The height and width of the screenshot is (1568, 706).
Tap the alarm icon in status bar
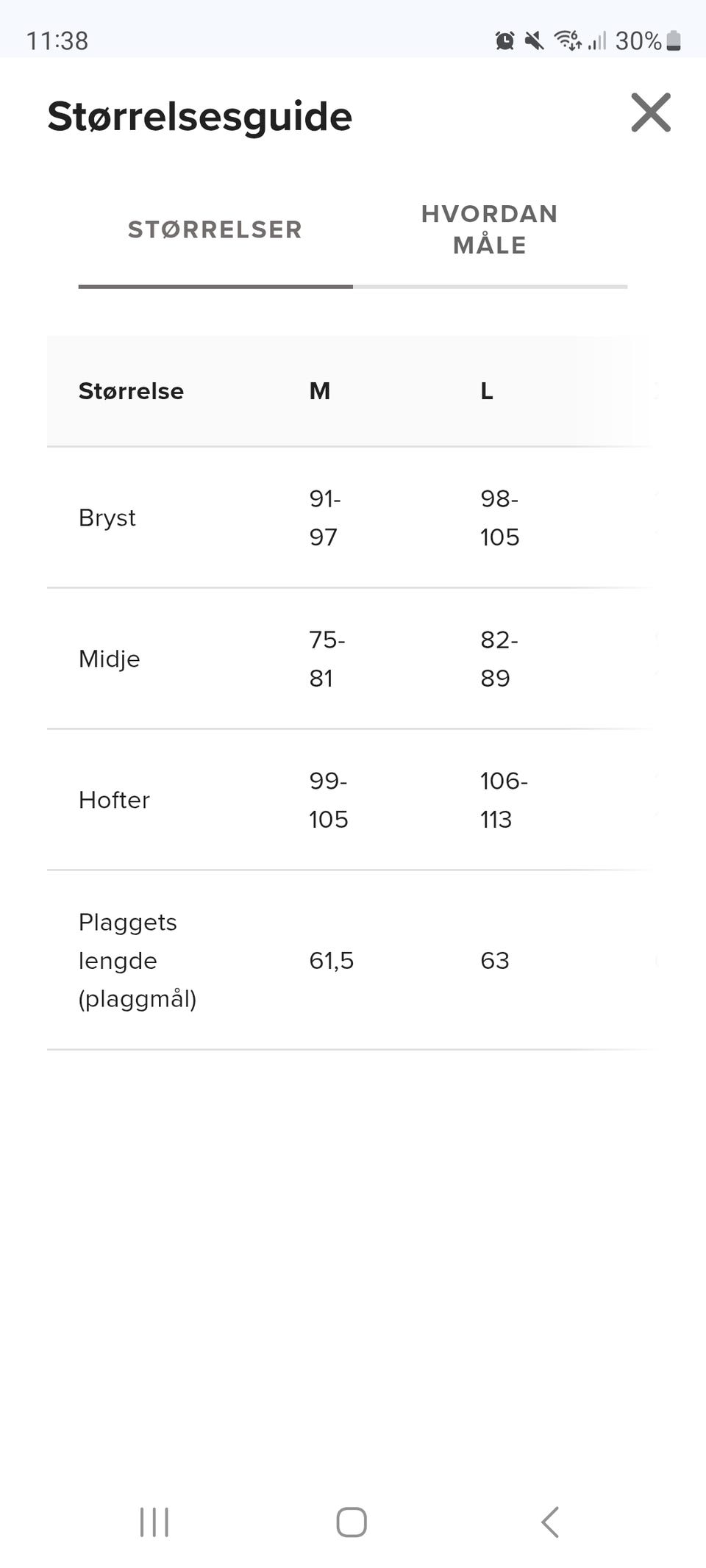pyautogui.click(x=504, y=40)
